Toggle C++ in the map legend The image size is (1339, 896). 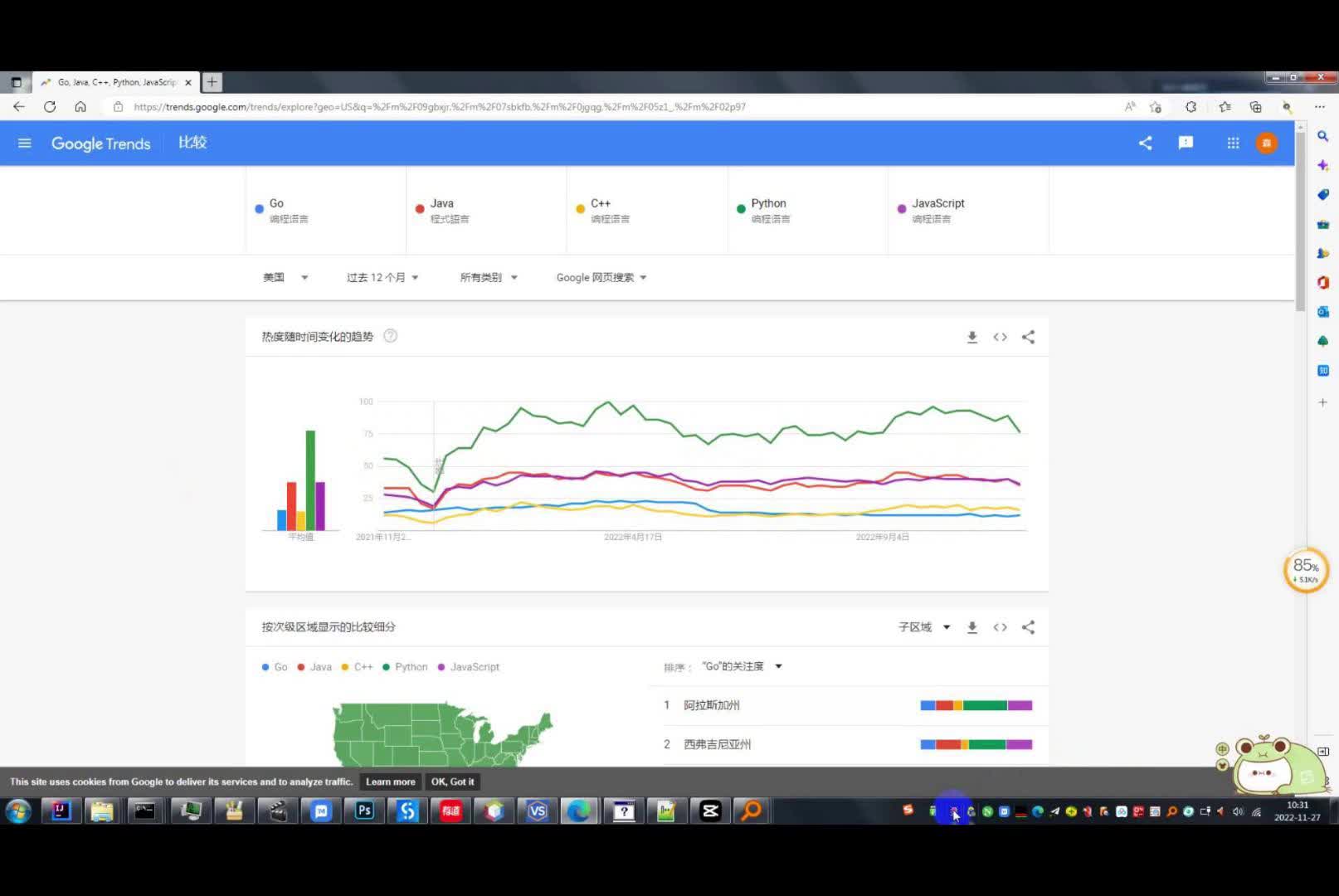[358, 667]
